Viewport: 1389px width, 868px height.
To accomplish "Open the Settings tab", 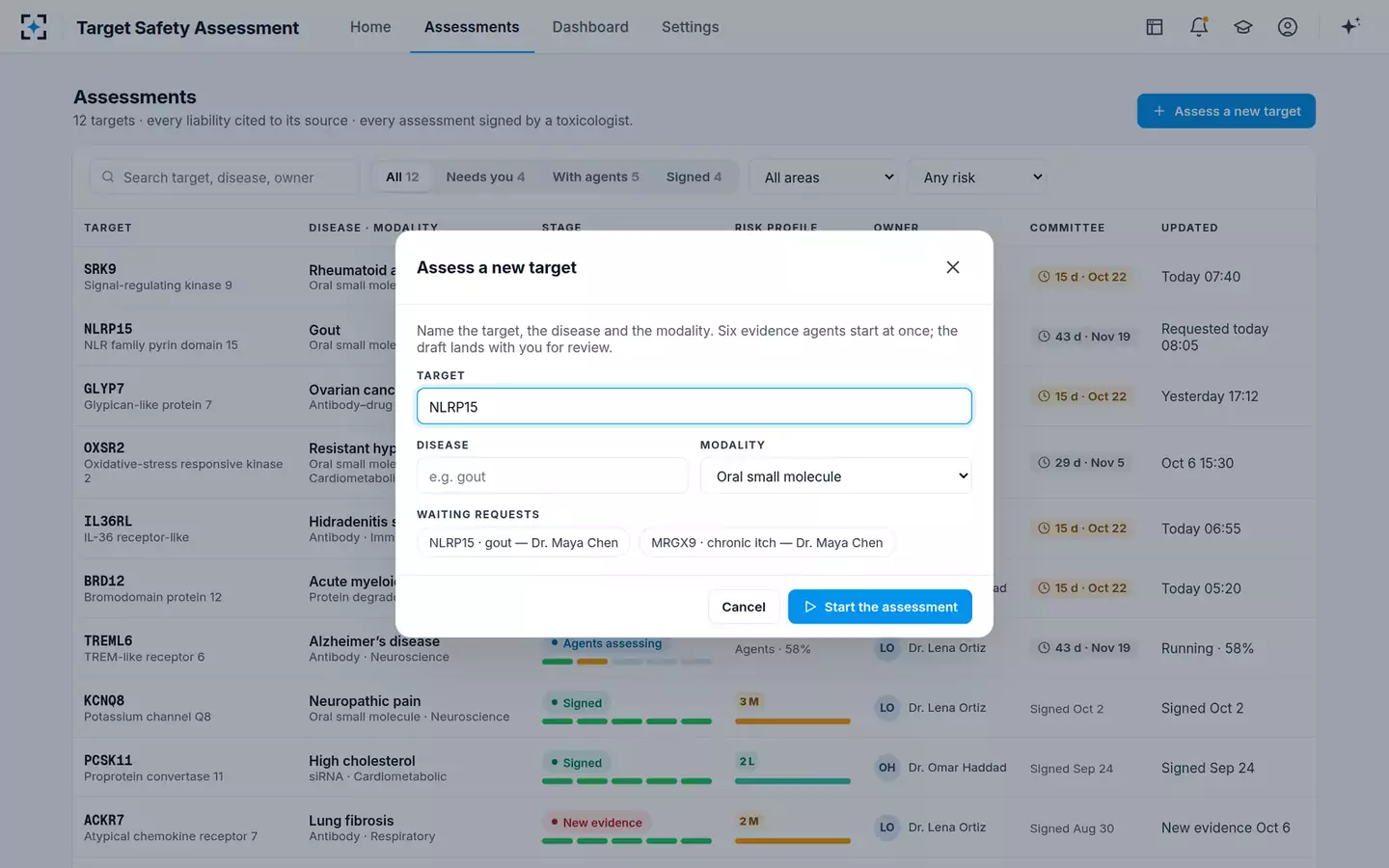I will pos(691,27).
